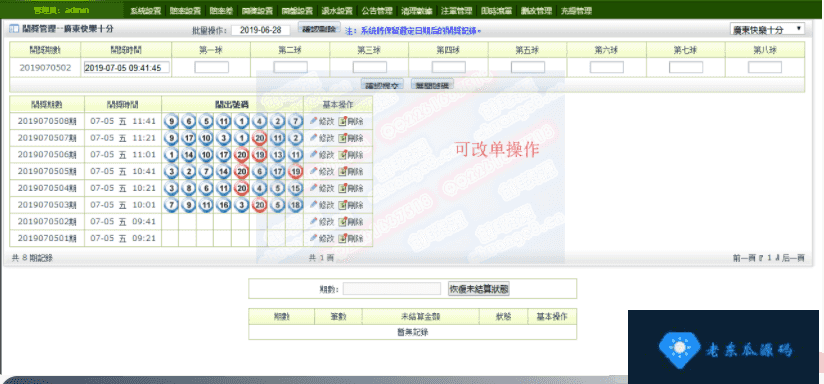Click the delete icon for period 2019070504

click(342, 188)
